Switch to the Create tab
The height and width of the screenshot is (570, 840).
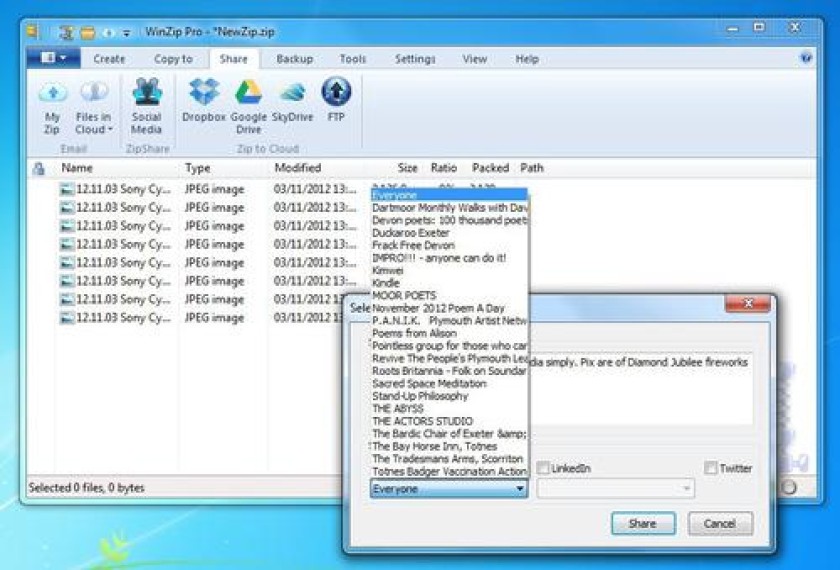pos(109,59)
